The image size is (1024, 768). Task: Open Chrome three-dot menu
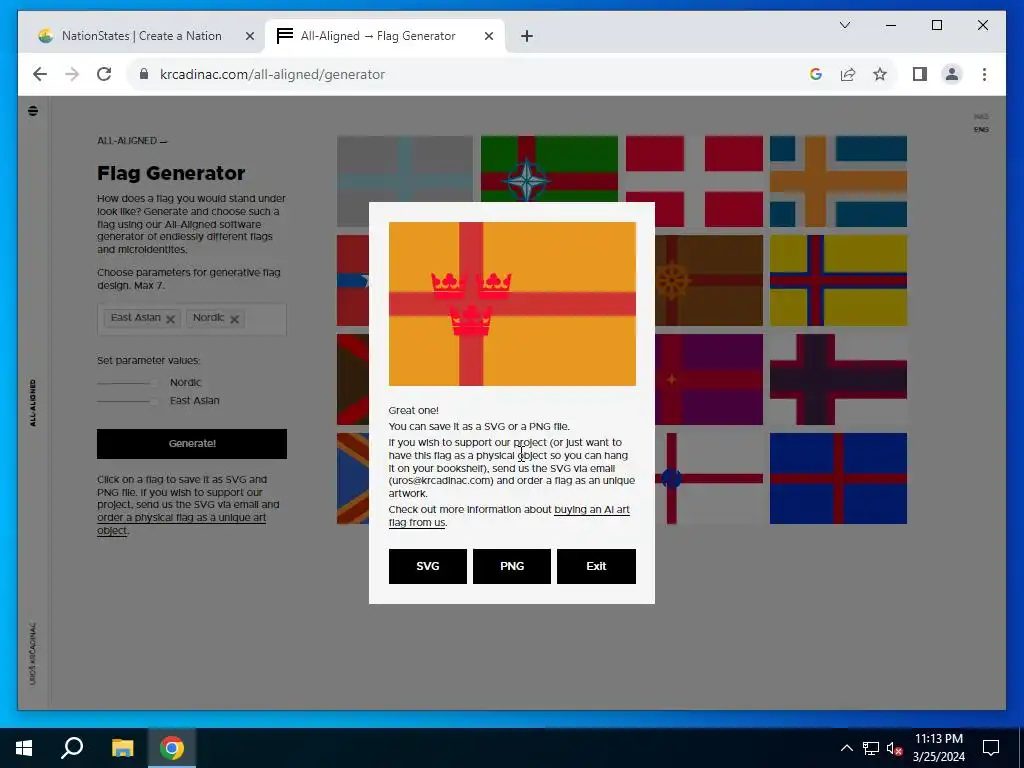[x=984, y=74]
